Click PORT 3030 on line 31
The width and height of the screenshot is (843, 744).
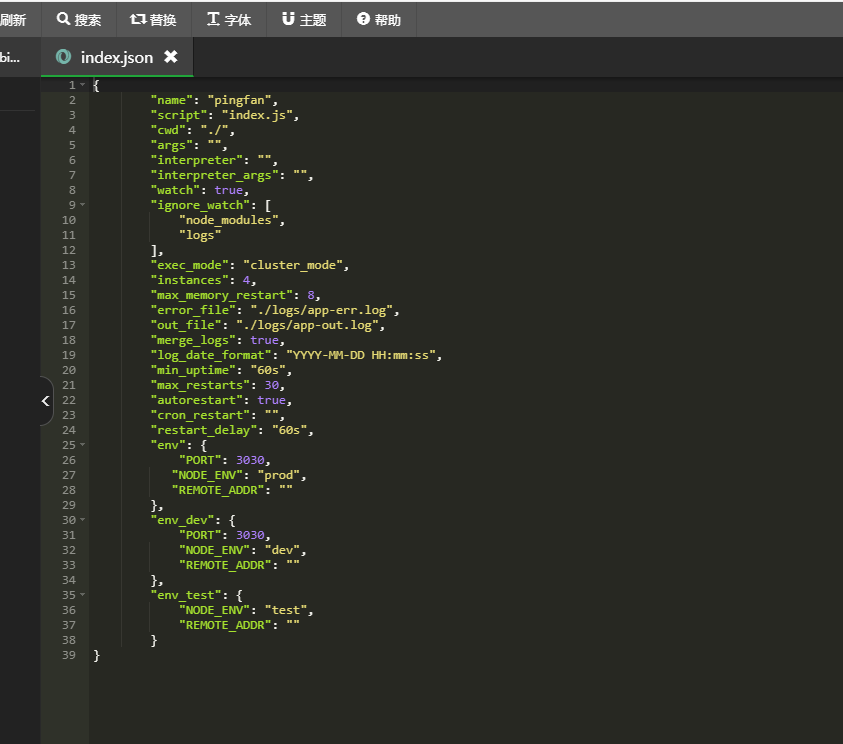pos(250,535)
